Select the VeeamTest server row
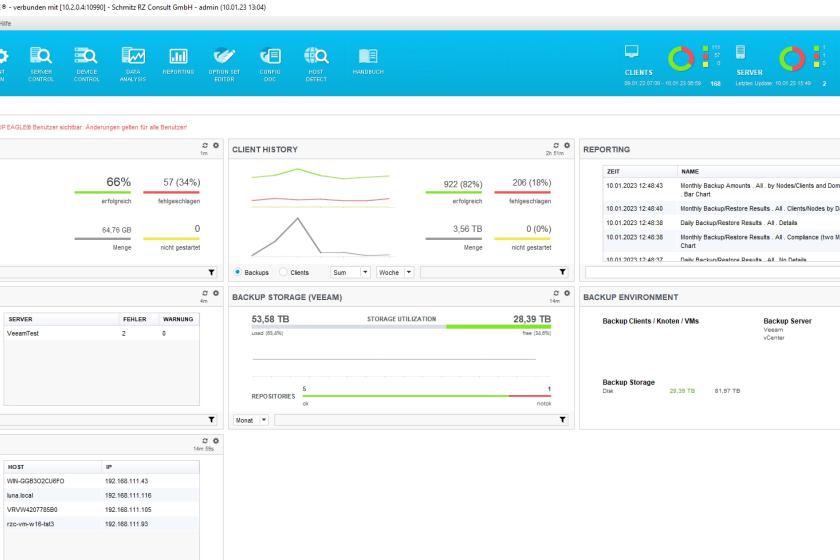The width and height of the screenshot is (840, 560). pyautogui.click(x=102, y=333)
